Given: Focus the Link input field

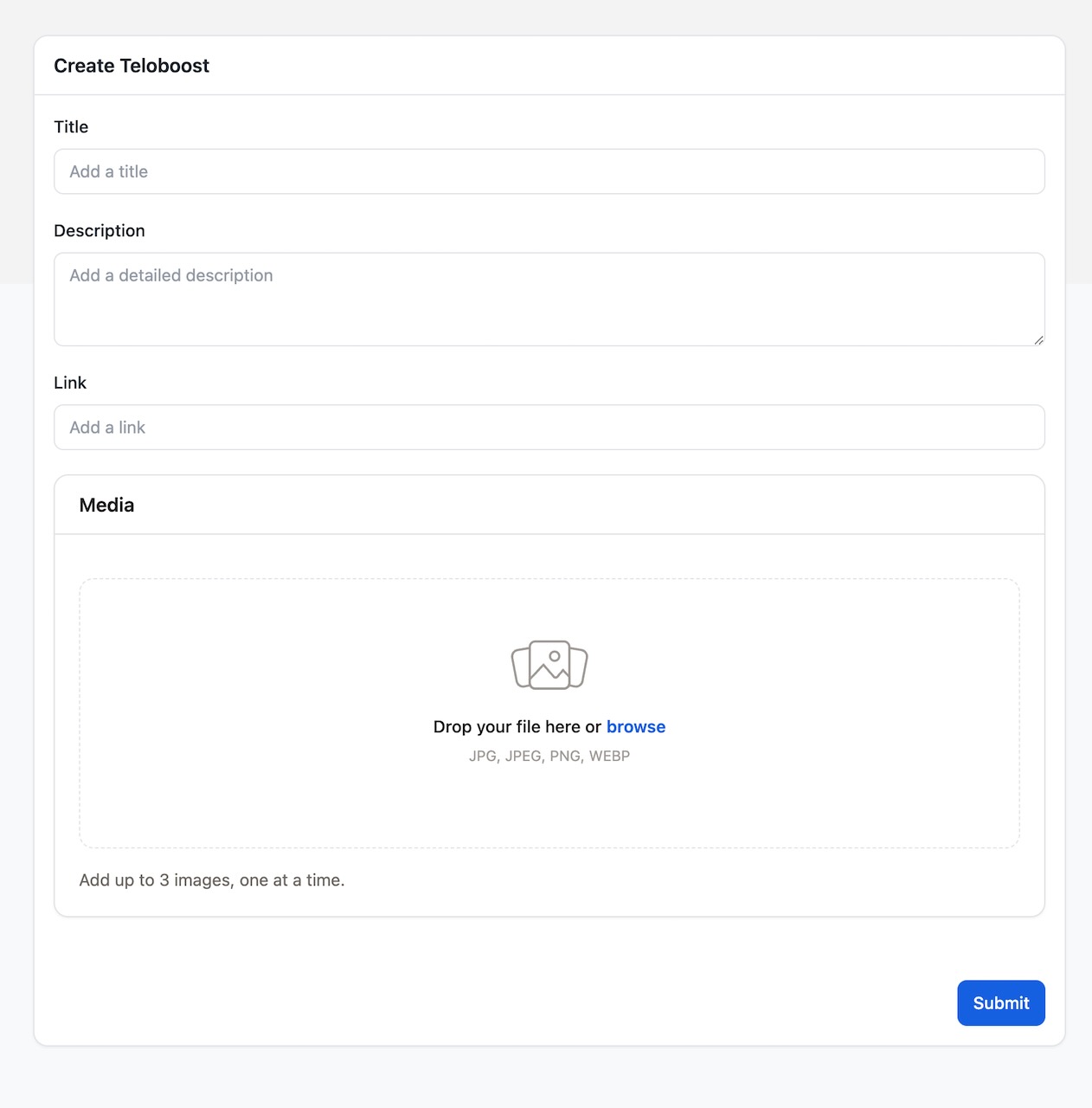Looking at the screenshot, I should pyautogui.click(x=549, y=428).
